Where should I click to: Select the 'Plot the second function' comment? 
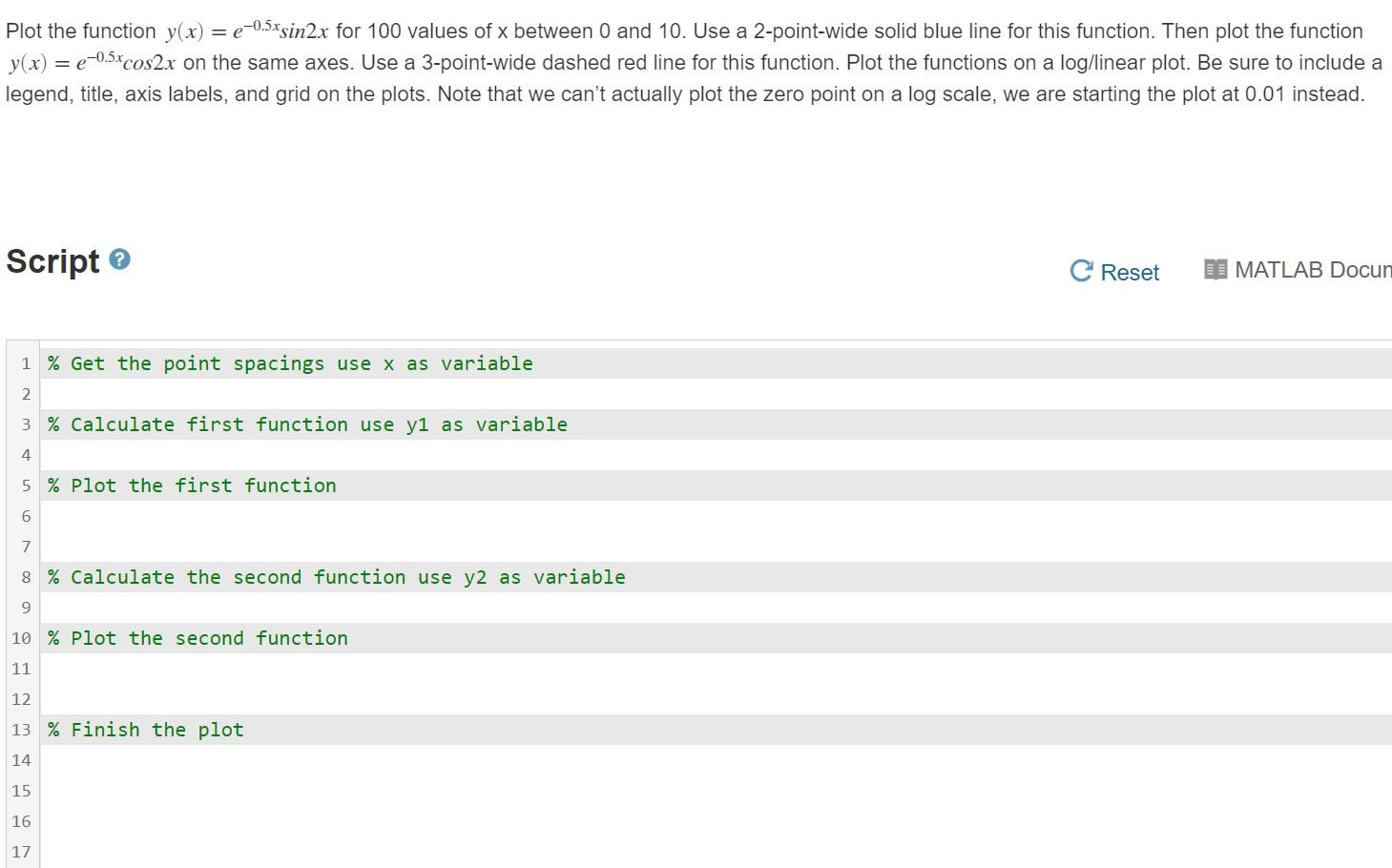(x=197, y=637)
